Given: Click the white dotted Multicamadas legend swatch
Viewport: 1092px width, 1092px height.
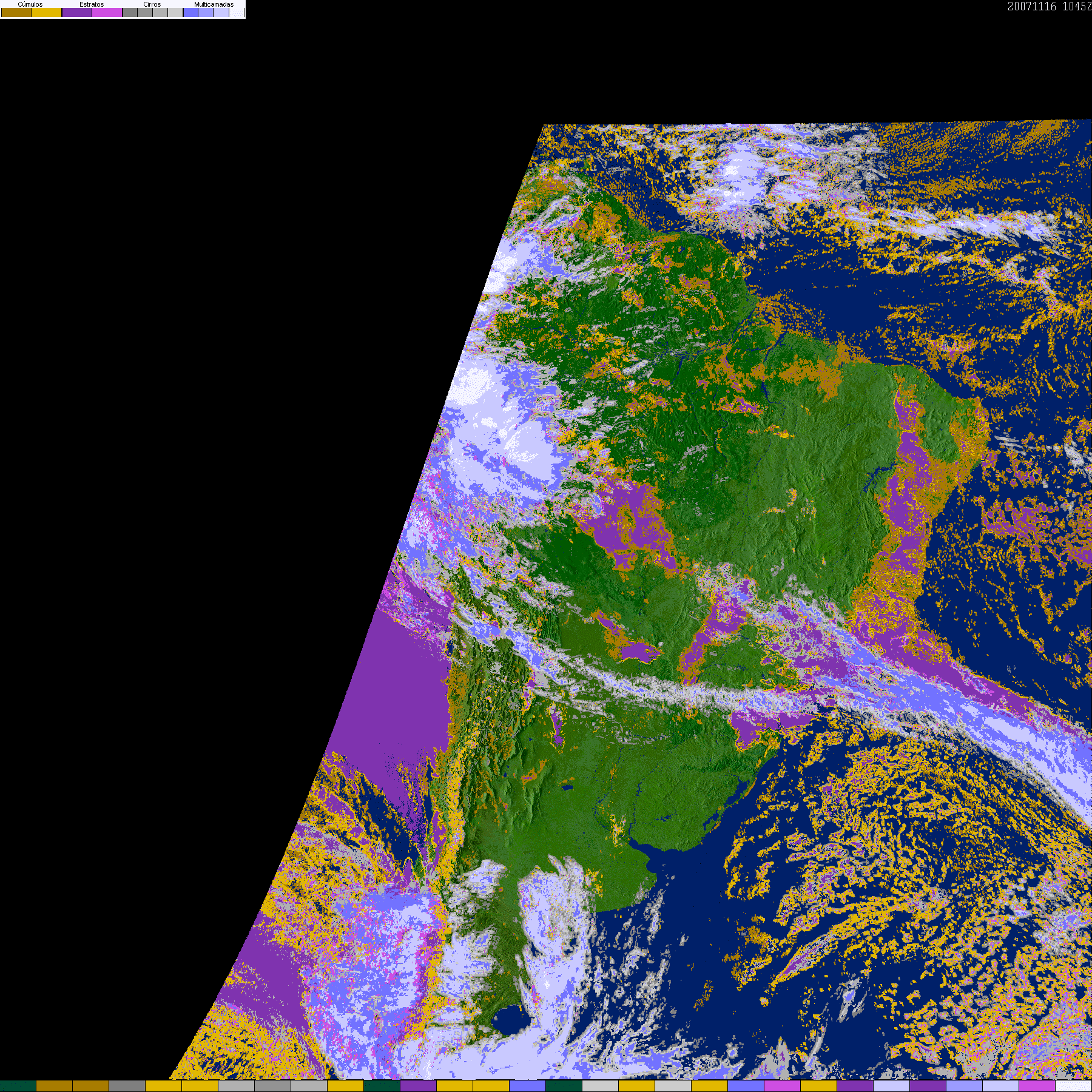Looking at the screenshot, I should click(x=237, y=13).
